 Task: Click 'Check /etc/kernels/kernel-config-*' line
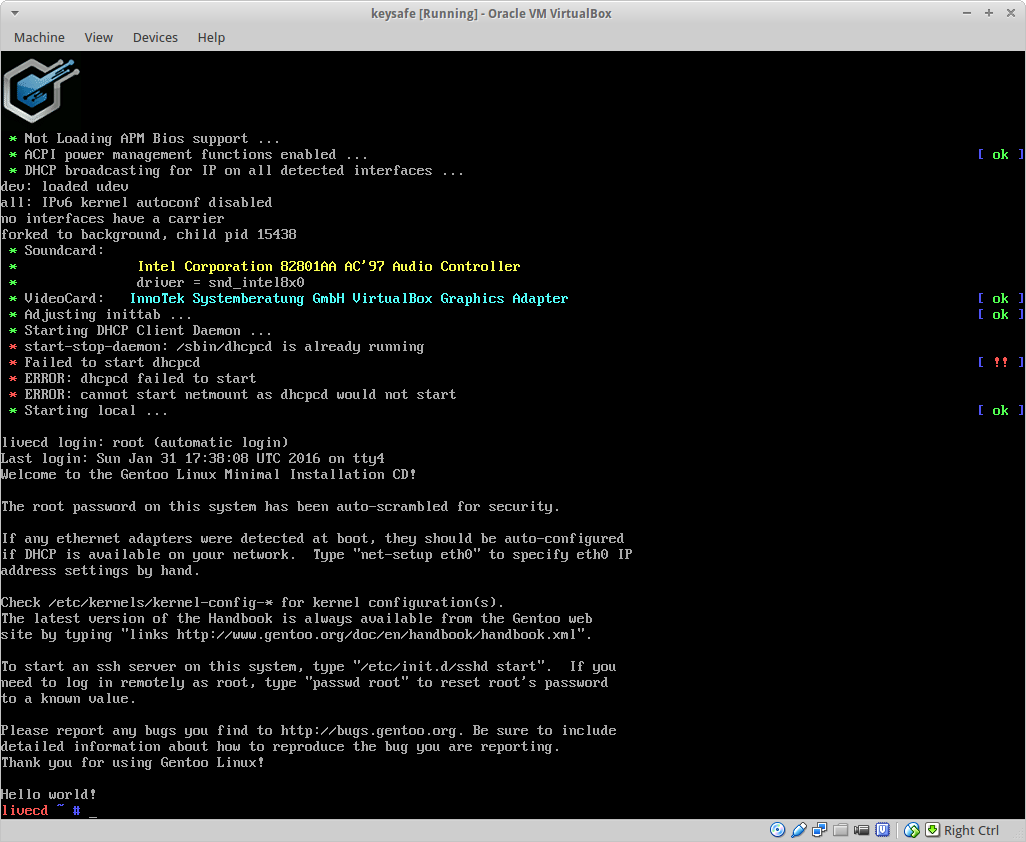tap(253, 603)
